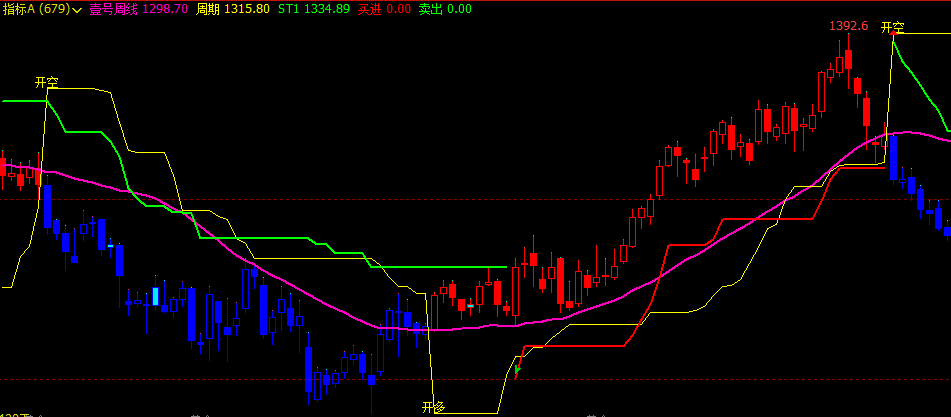Click the 开空 signal label next to 1392.6
951x417 pixels.
(x=893, y=27)
